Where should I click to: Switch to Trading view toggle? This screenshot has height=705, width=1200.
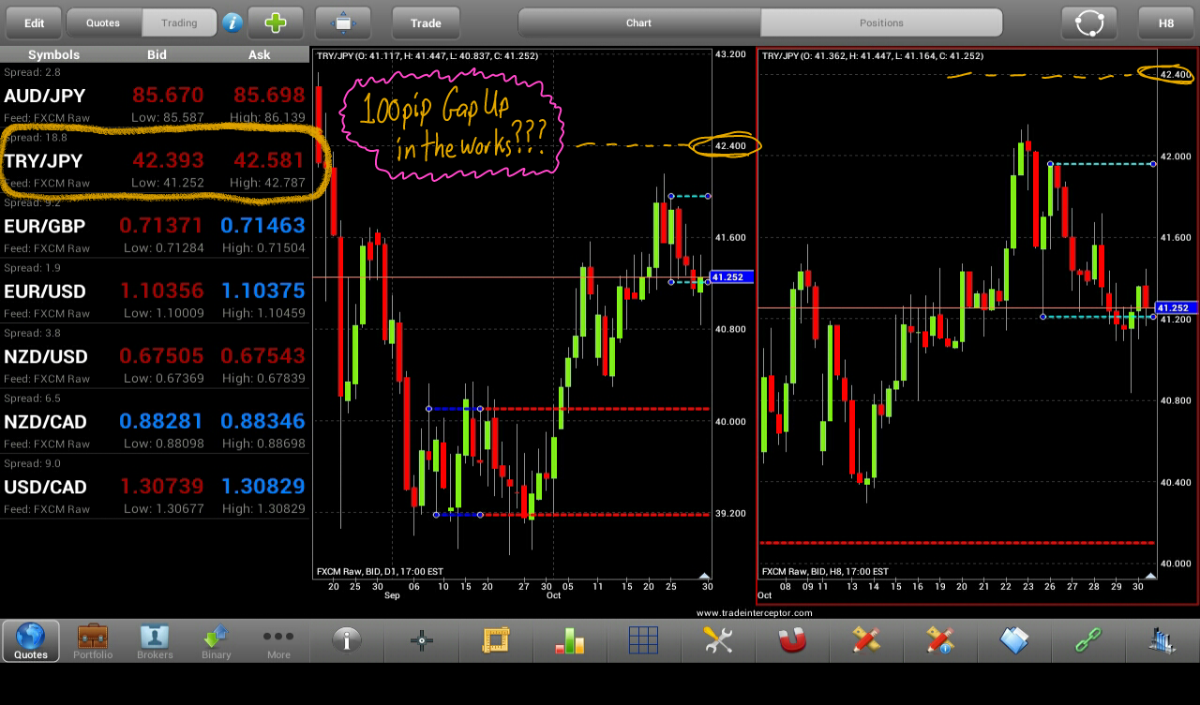179,22
